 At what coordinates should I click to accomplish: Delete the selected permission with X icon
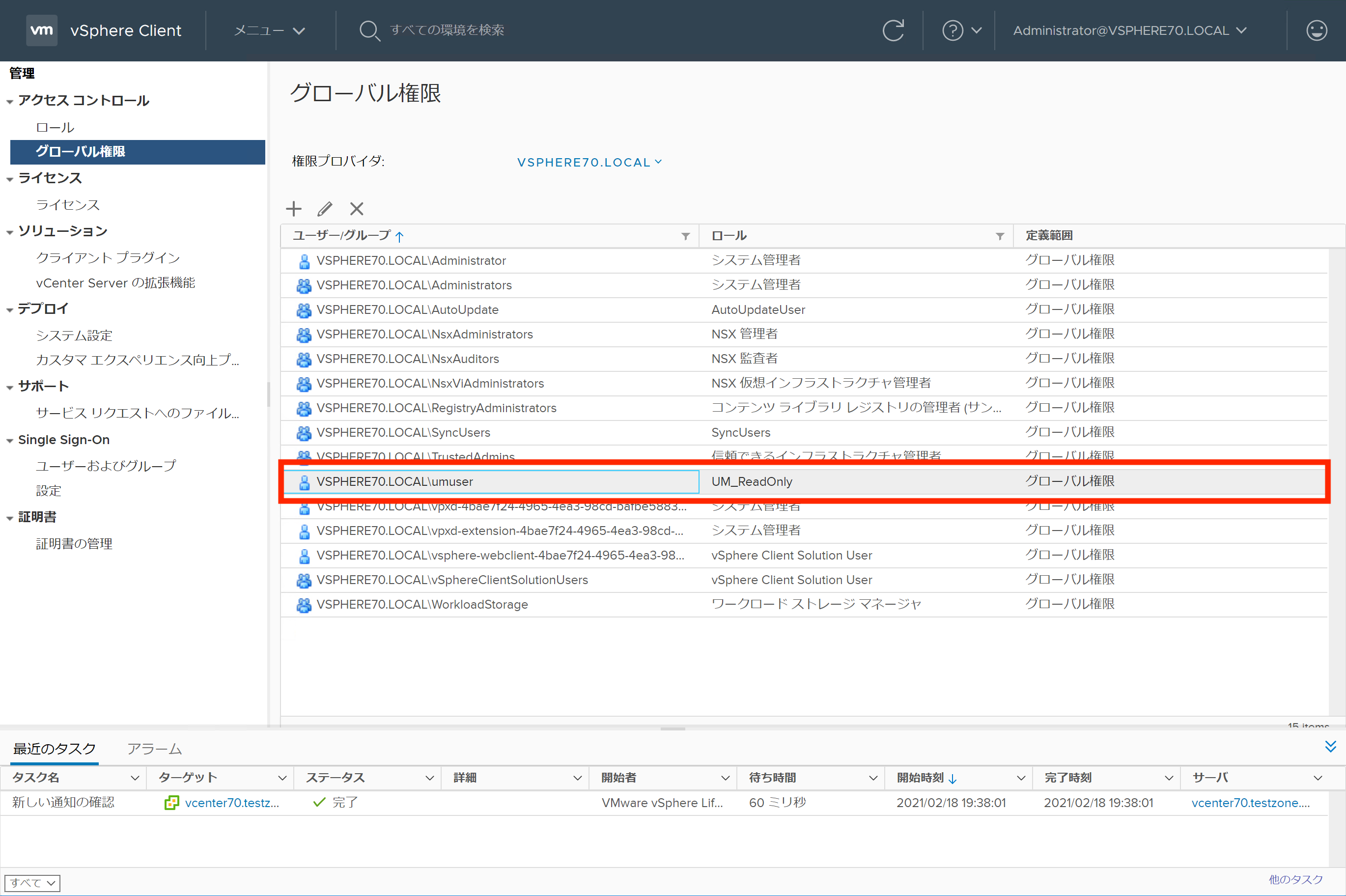[x=357, y=209]
